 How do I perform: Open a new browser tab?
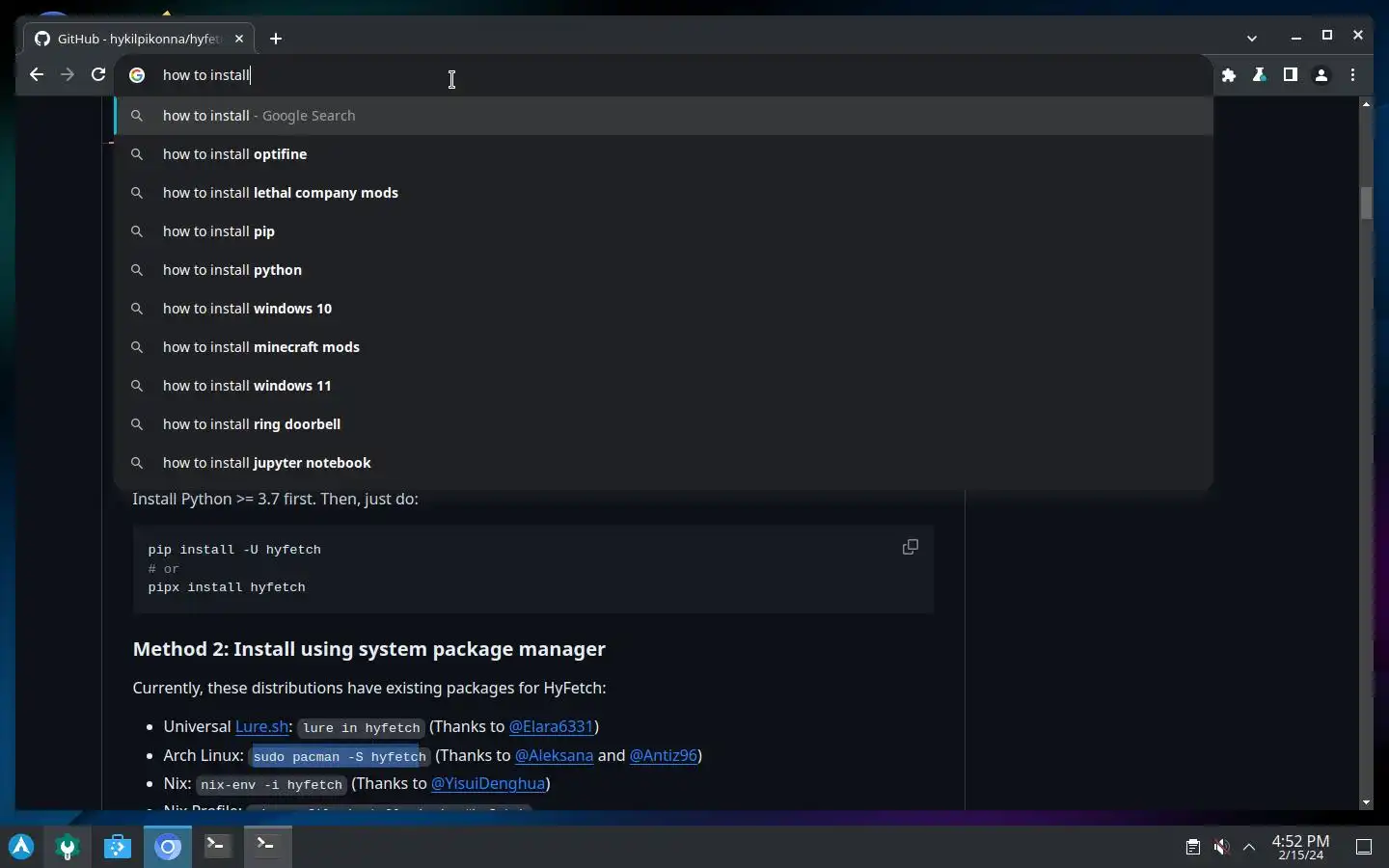(x=276, y=39)
